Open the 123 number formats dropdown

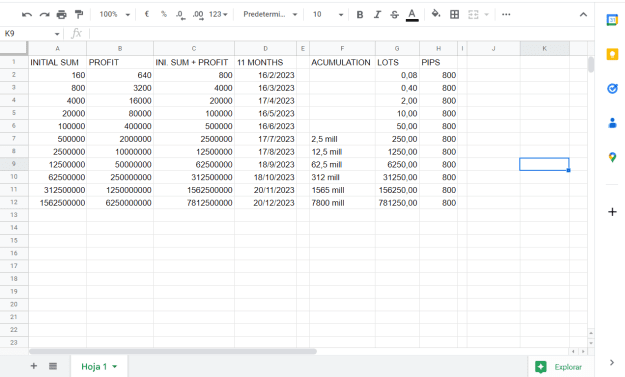pos(218,14)
